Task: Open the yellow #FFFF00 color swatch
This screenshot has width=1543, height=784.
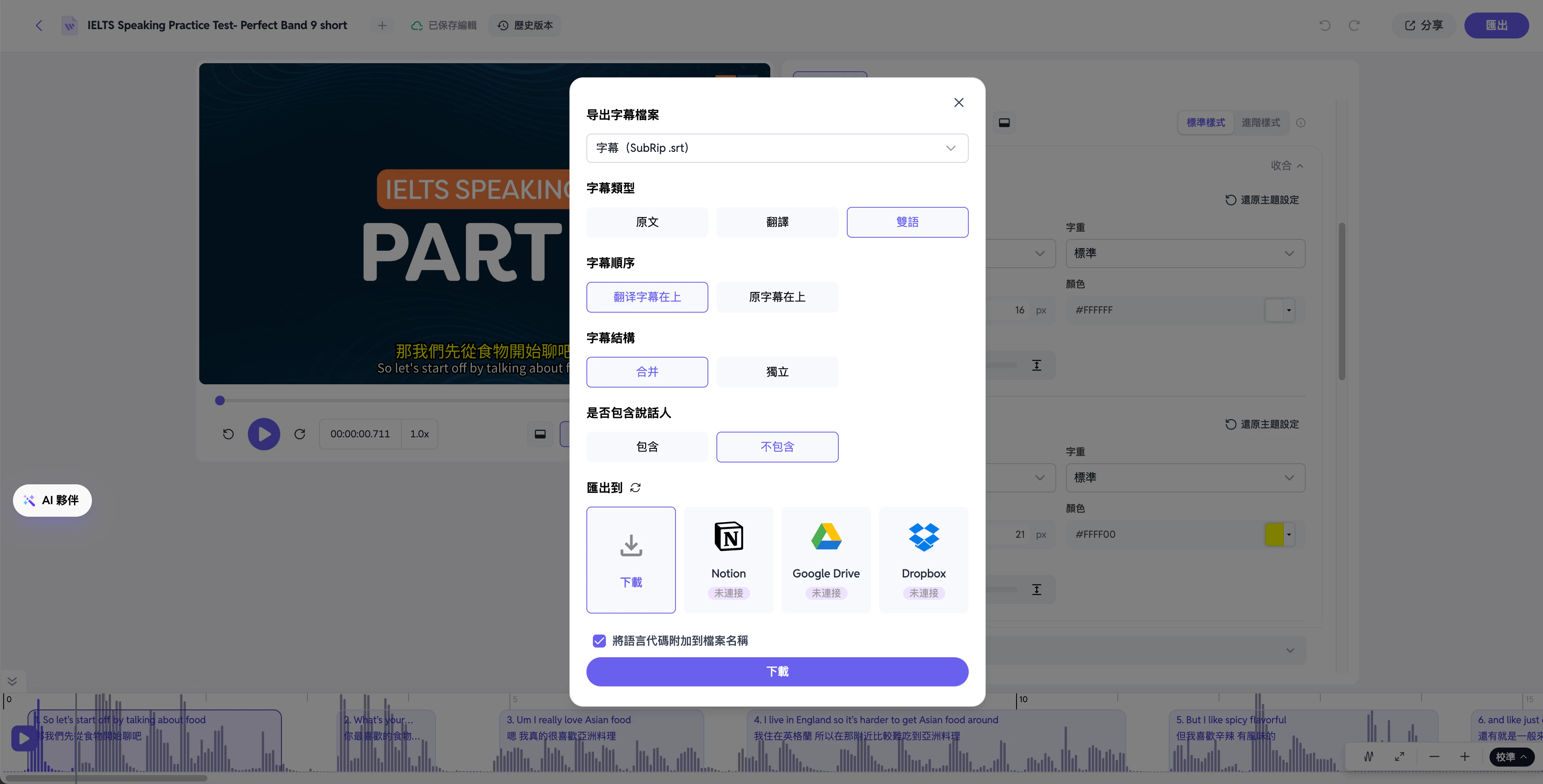Action: 1279,534
